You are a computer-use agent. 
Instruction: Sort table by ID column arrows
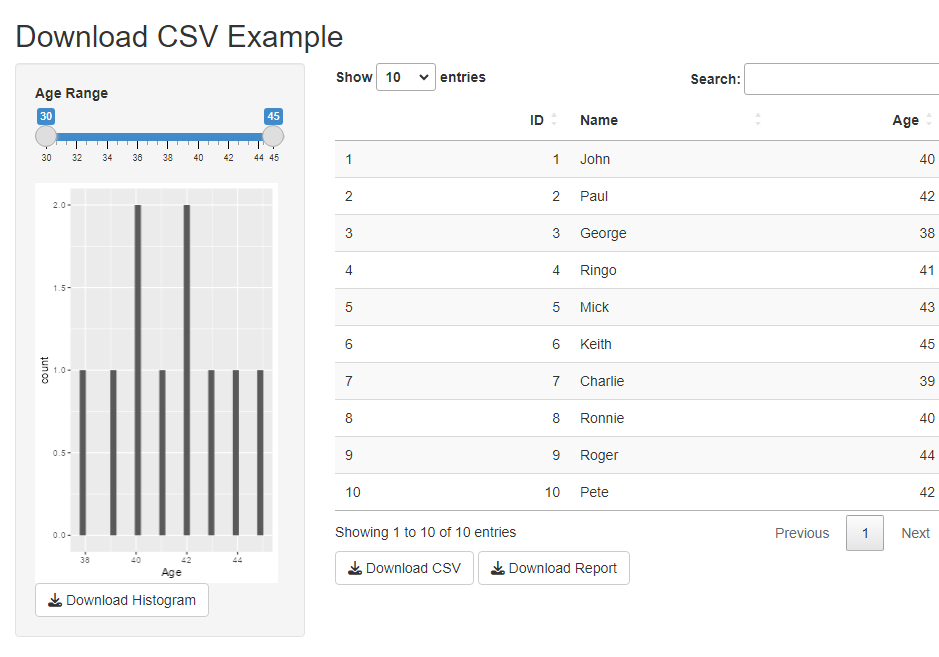[x=554, y=120]
